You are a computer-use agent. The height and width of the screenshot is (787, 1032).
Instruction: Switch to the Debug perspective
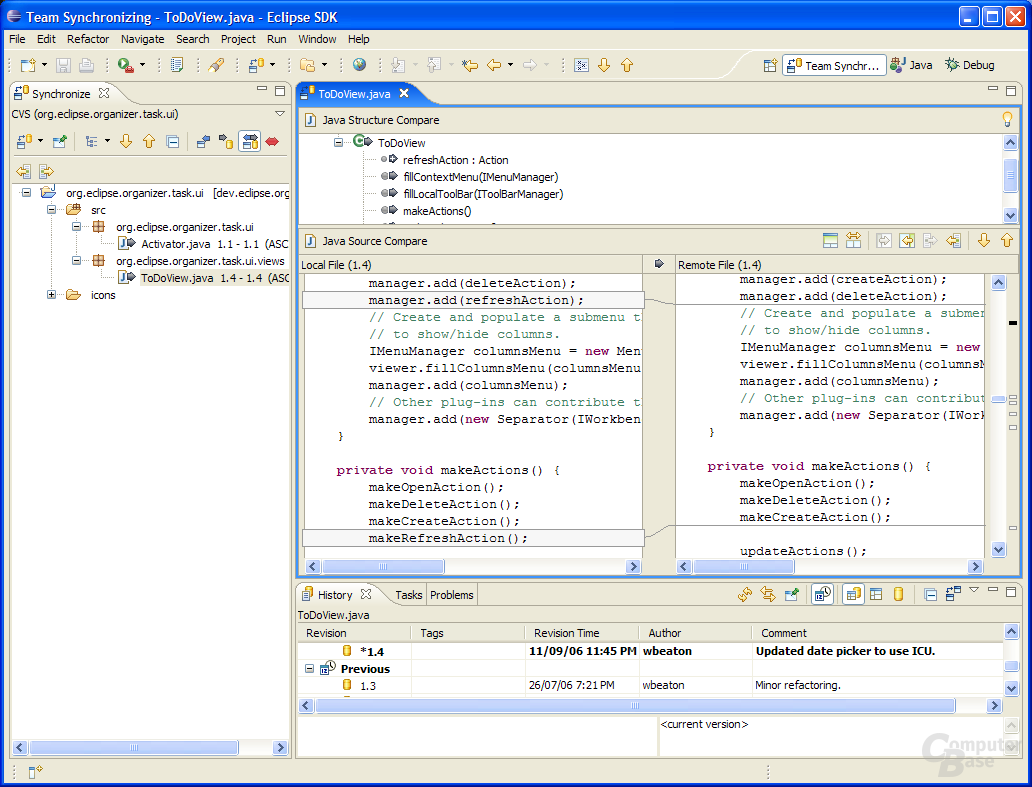[970, 65]
